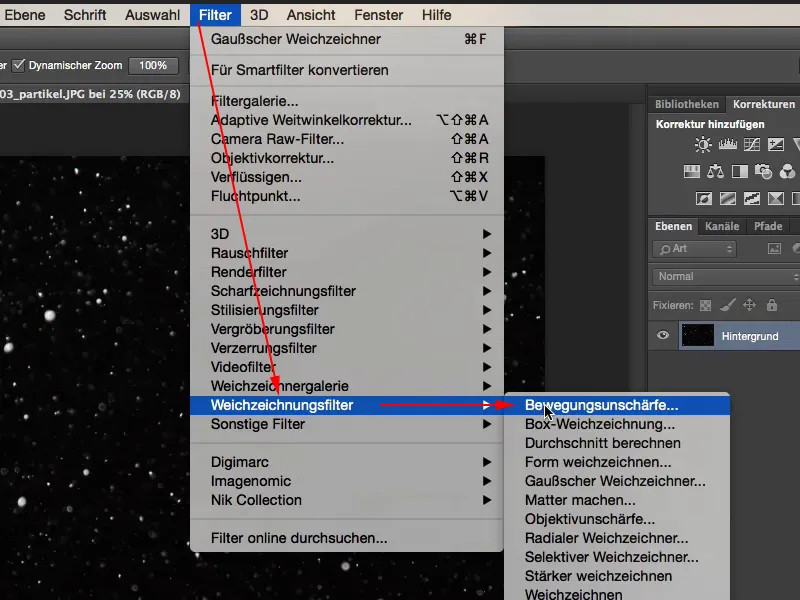Select Für Smartfilter konvertieren

point(347,70)
